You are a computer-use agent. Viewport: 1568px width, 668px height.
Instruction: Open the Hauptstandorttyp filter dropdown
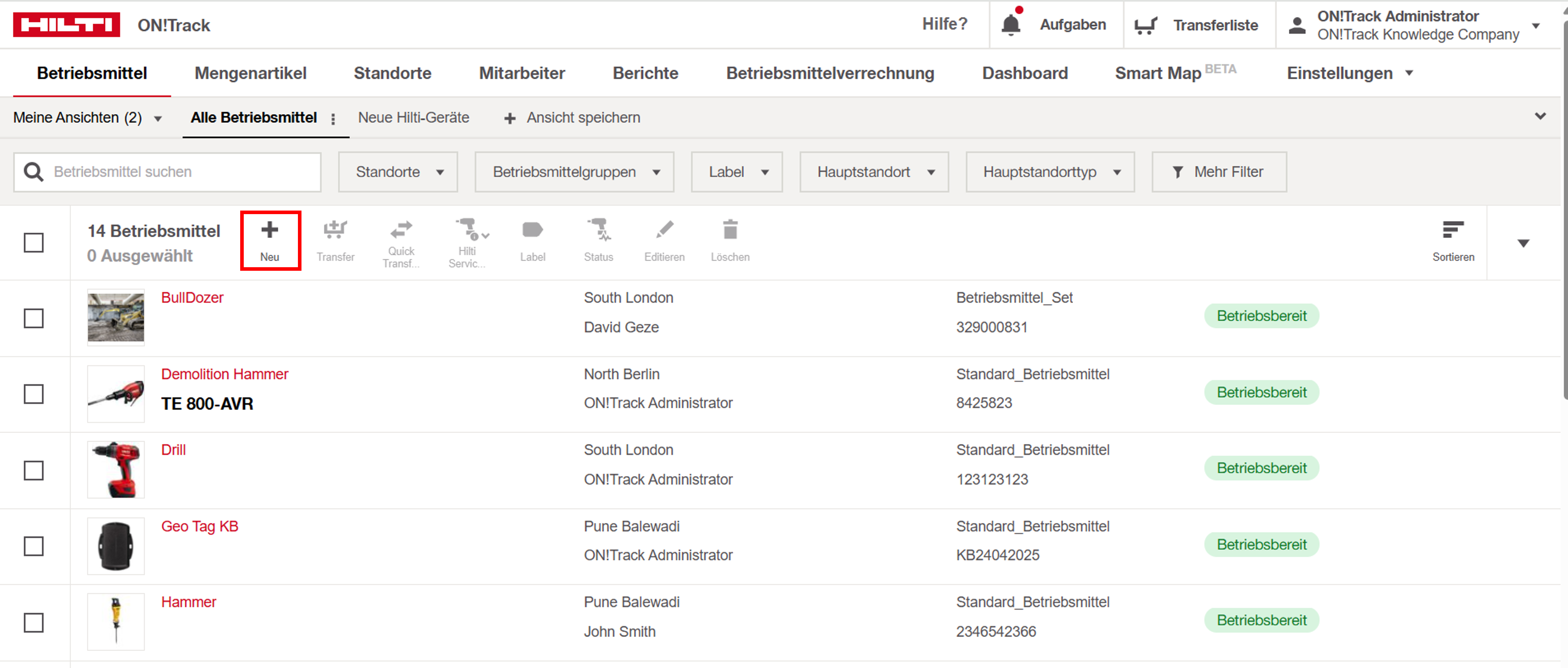(1050, 172)
